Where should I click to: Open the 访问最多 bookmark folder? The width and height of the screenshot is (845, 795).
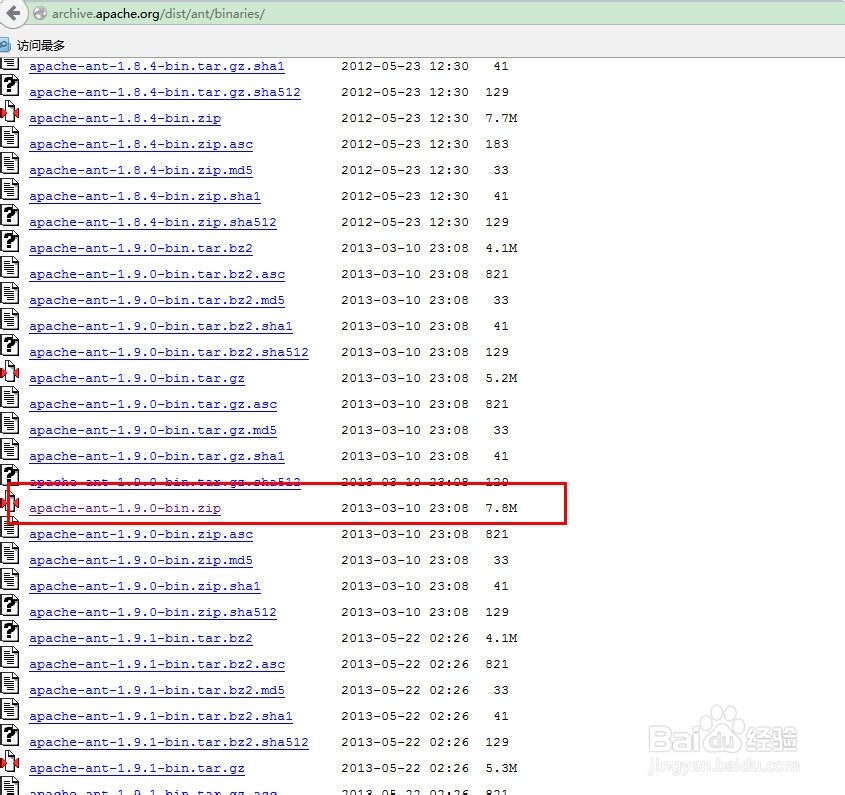[x=33, y=45]
